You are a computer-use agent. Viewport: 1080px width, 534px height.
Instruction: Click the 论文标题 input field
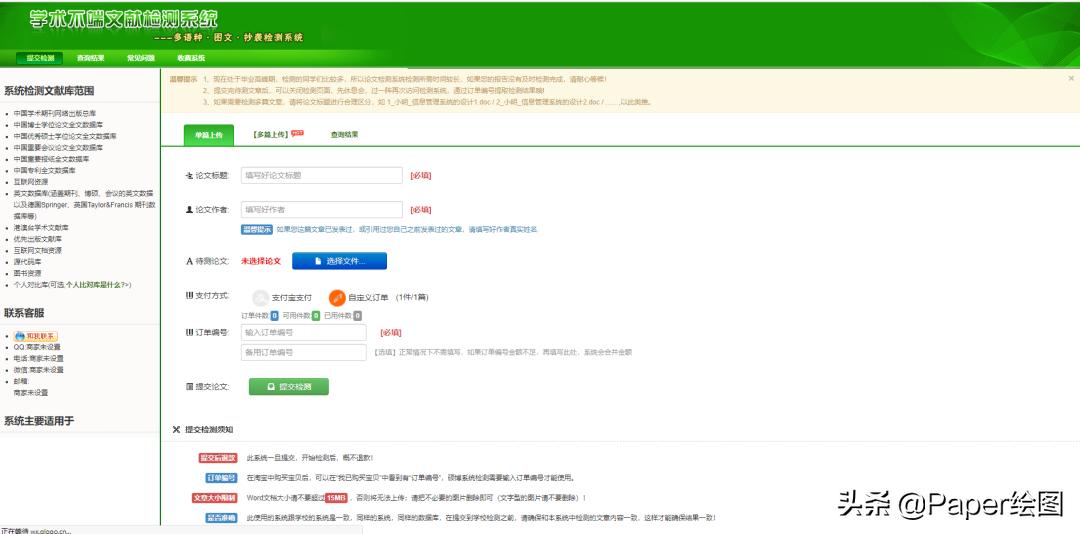pyautogui.click(x=322, y=175)
